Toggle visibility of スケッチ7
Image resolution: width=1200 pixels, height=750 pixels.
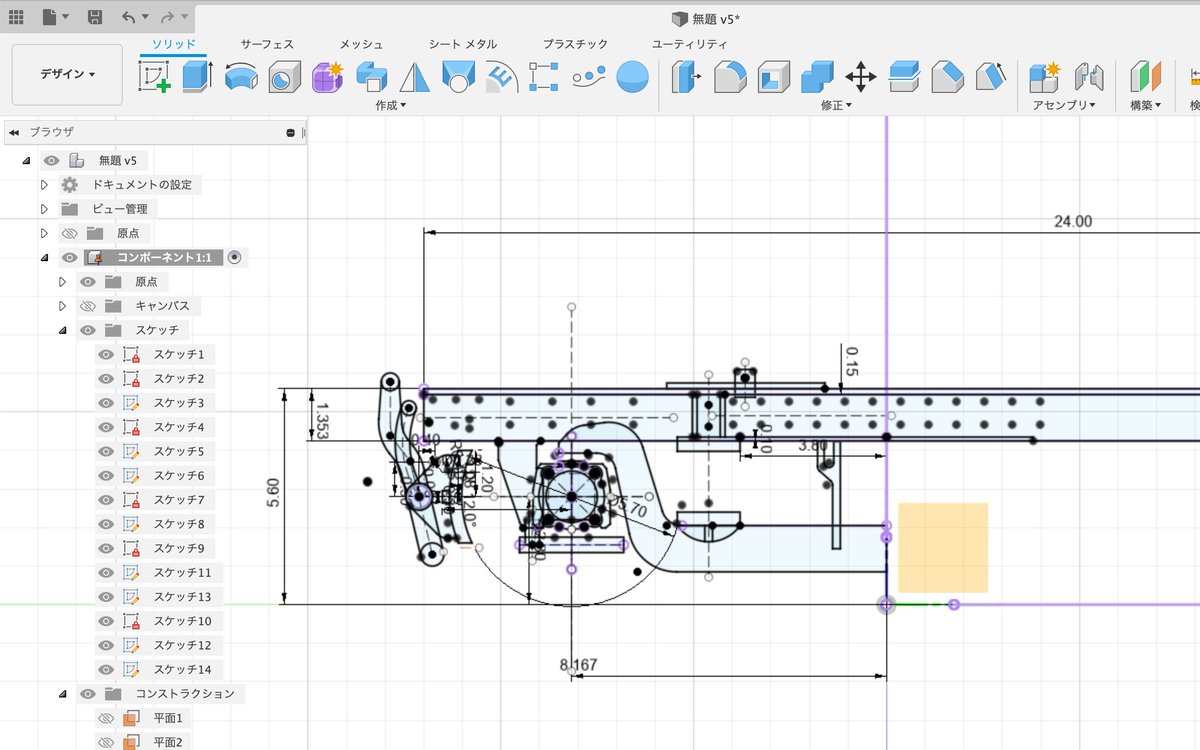105,500
